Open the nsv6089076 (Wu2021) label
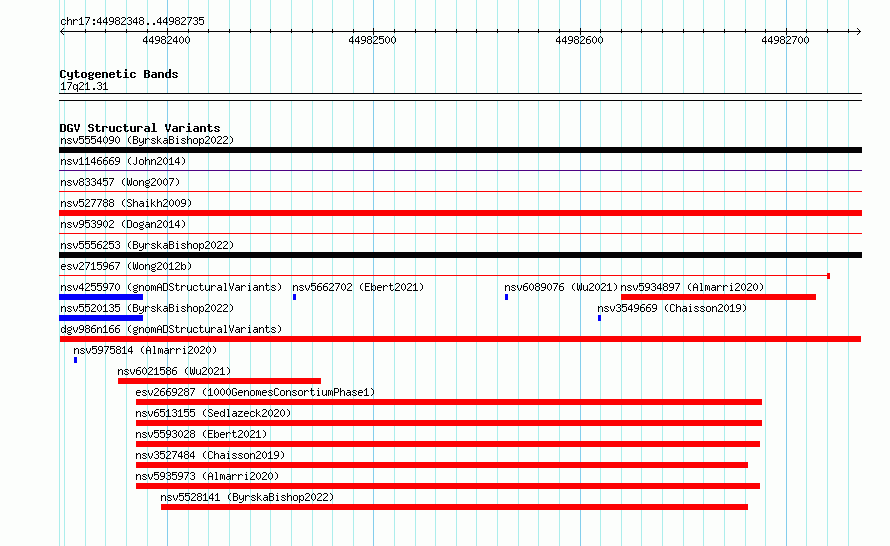The image size is (890, 546). [x=561, y=287]
